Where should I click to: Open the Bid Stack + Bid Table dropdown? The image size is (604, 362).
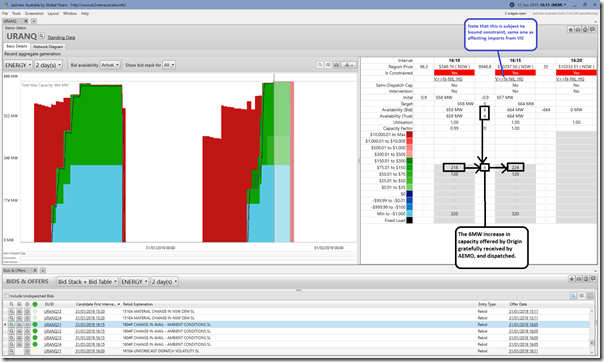click(x=87, y=282)
